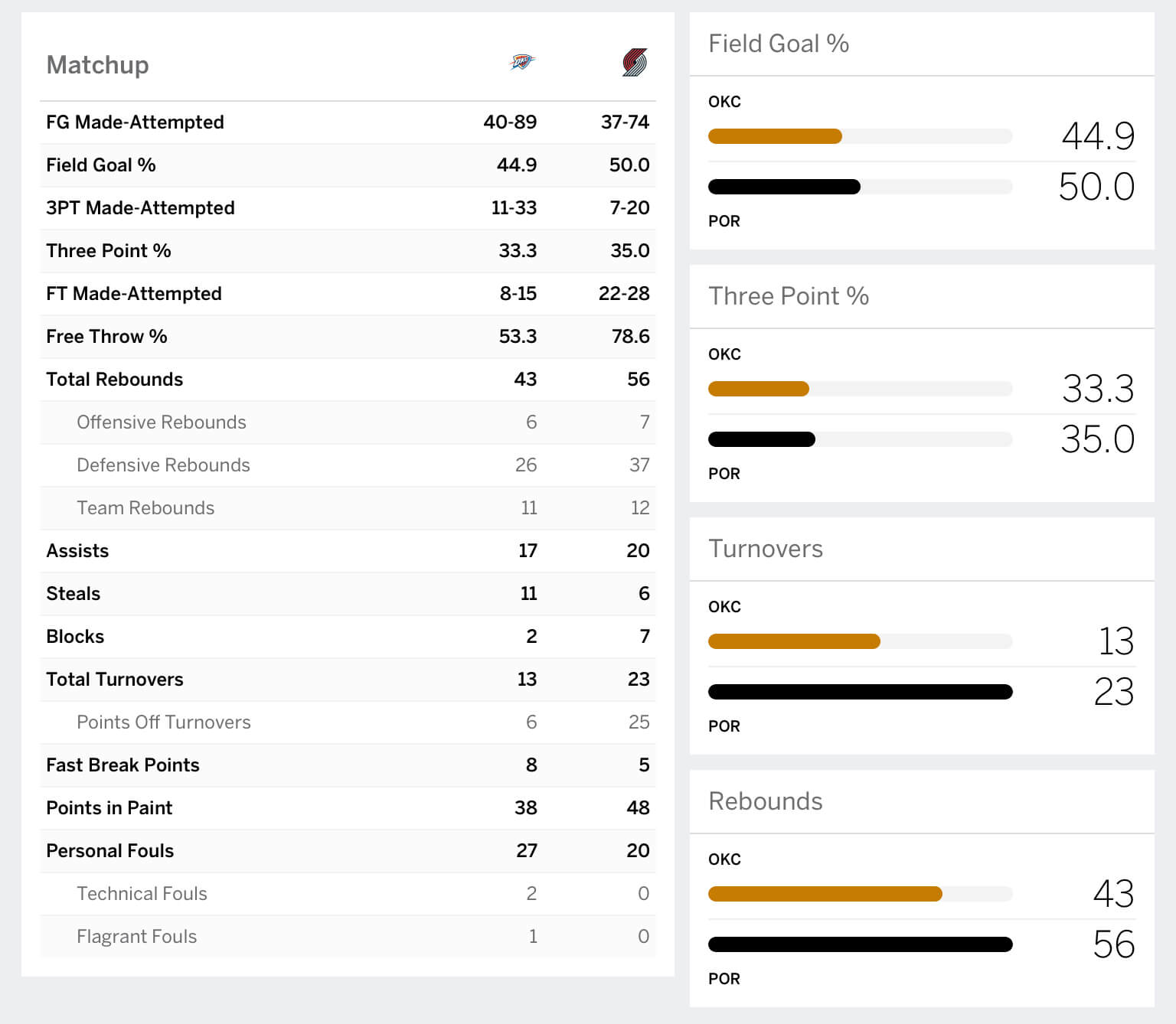Click the Points Off Turnovers sub-row label
1176x1024 pixels.
pyautogui.click(x=163, y=722)
